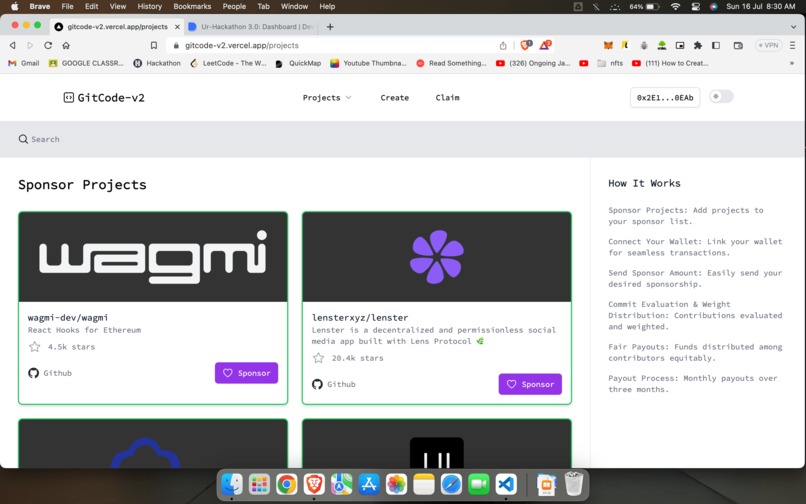Open Google Chrome from the dock
806x504 pixels.
click(287, 484)
